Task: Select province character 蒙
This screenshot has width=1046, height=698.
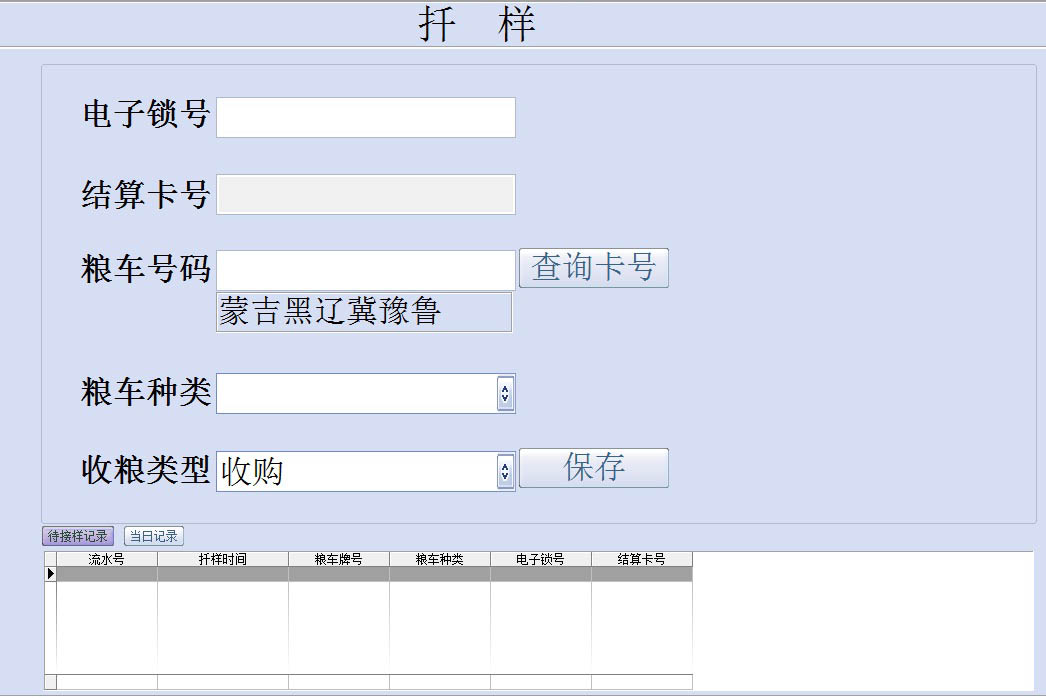Action: pyautogui.click(x=234, y=312)
